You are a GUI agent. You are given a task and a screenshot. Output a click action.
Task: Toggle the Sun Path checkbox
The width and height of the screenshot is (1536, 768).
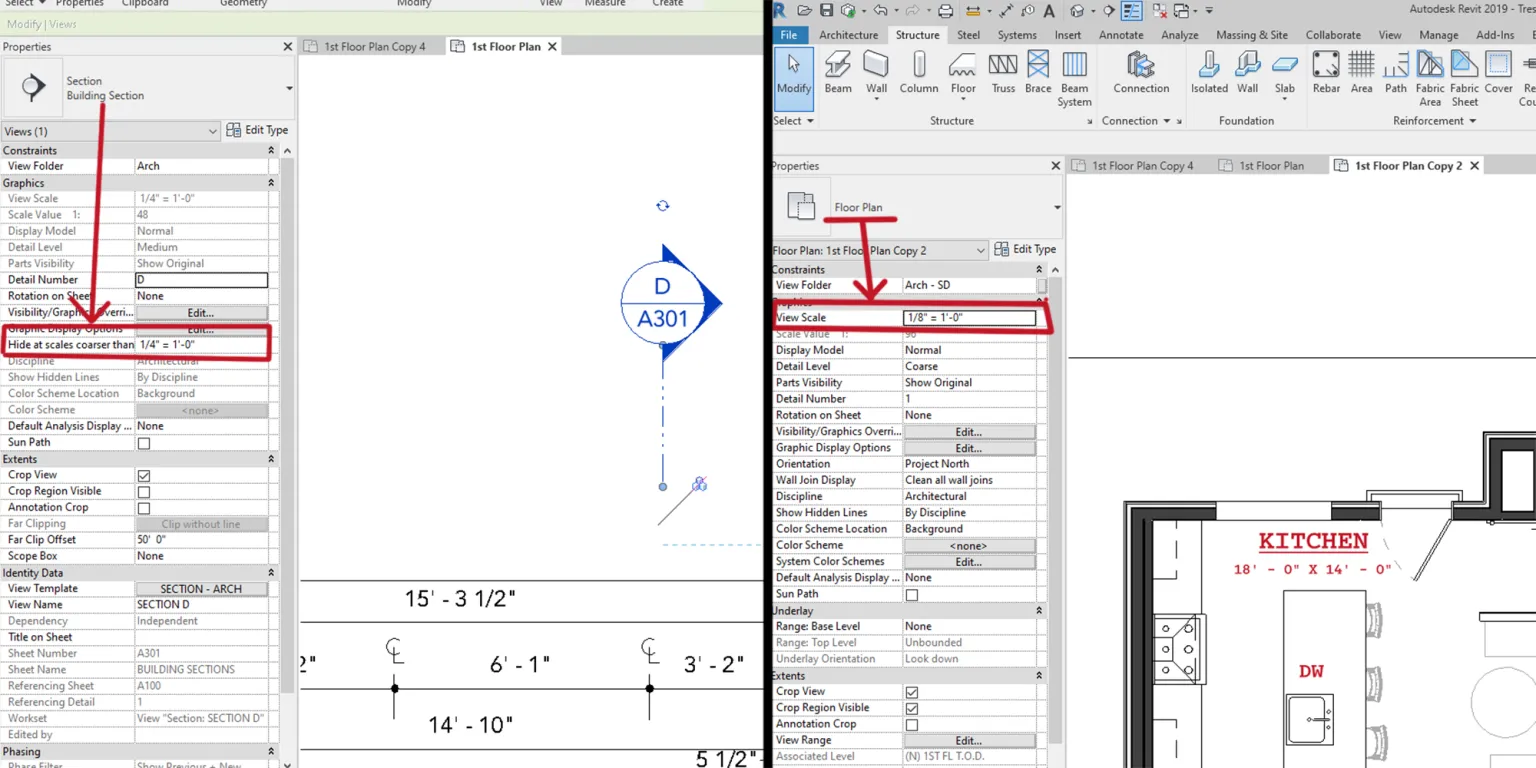(x=911, y=593)
